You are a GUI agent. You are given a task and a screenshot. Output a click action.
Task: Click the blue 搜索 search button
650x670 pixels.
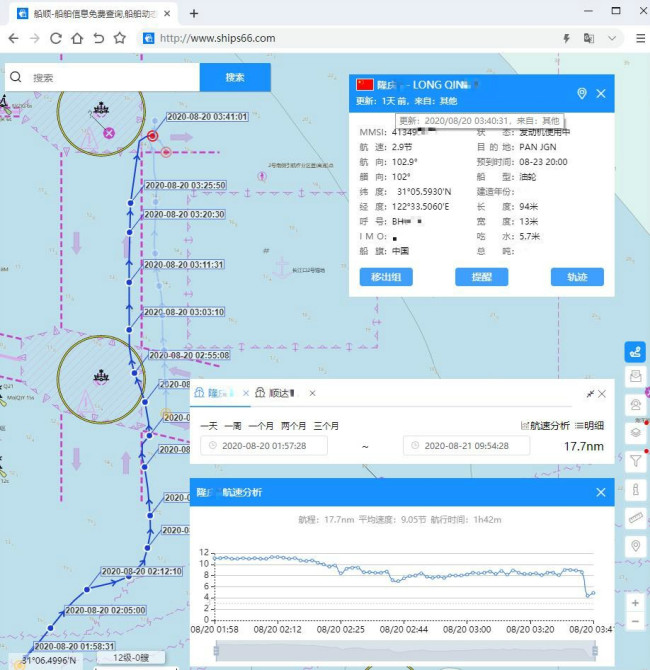click(235, 77)
